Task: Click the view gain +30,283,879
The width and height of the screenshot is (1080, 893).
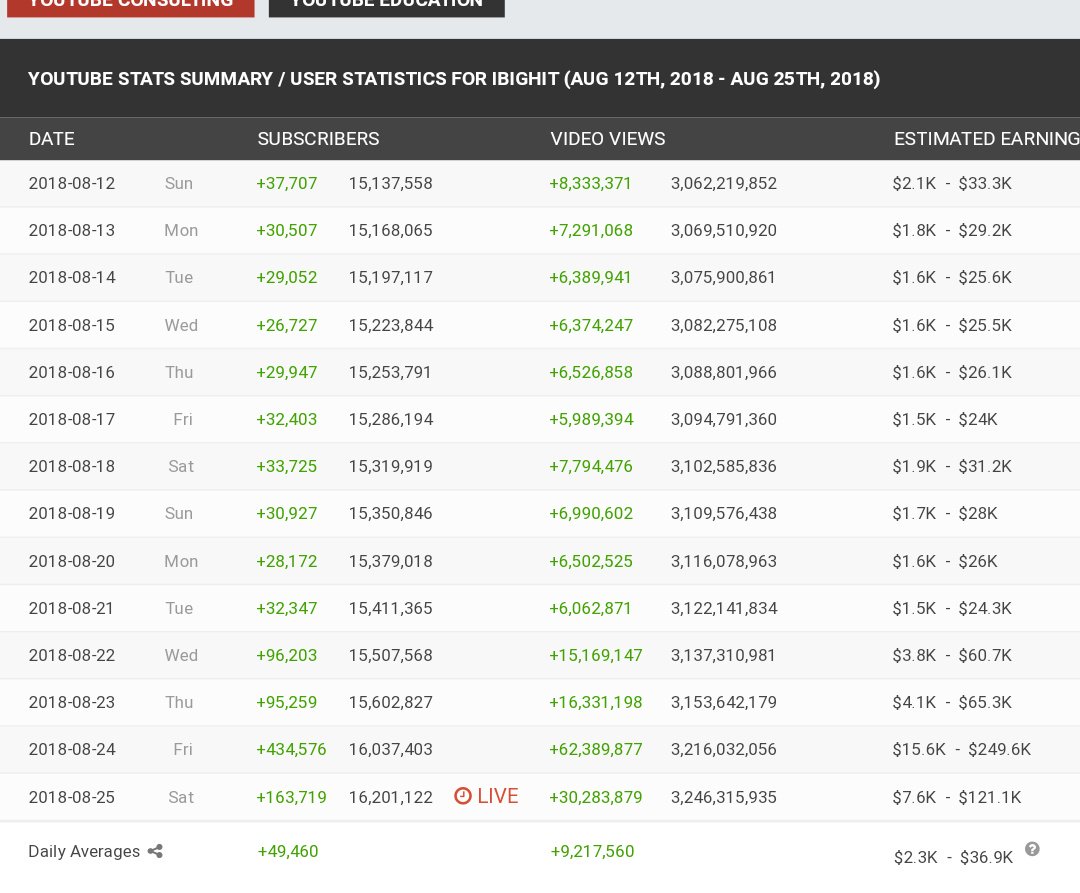Action: point(596,797)
